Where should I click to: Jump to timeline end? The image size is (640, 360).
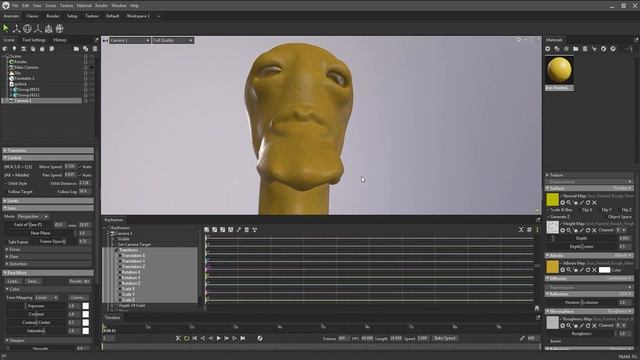tap(243, 338)
